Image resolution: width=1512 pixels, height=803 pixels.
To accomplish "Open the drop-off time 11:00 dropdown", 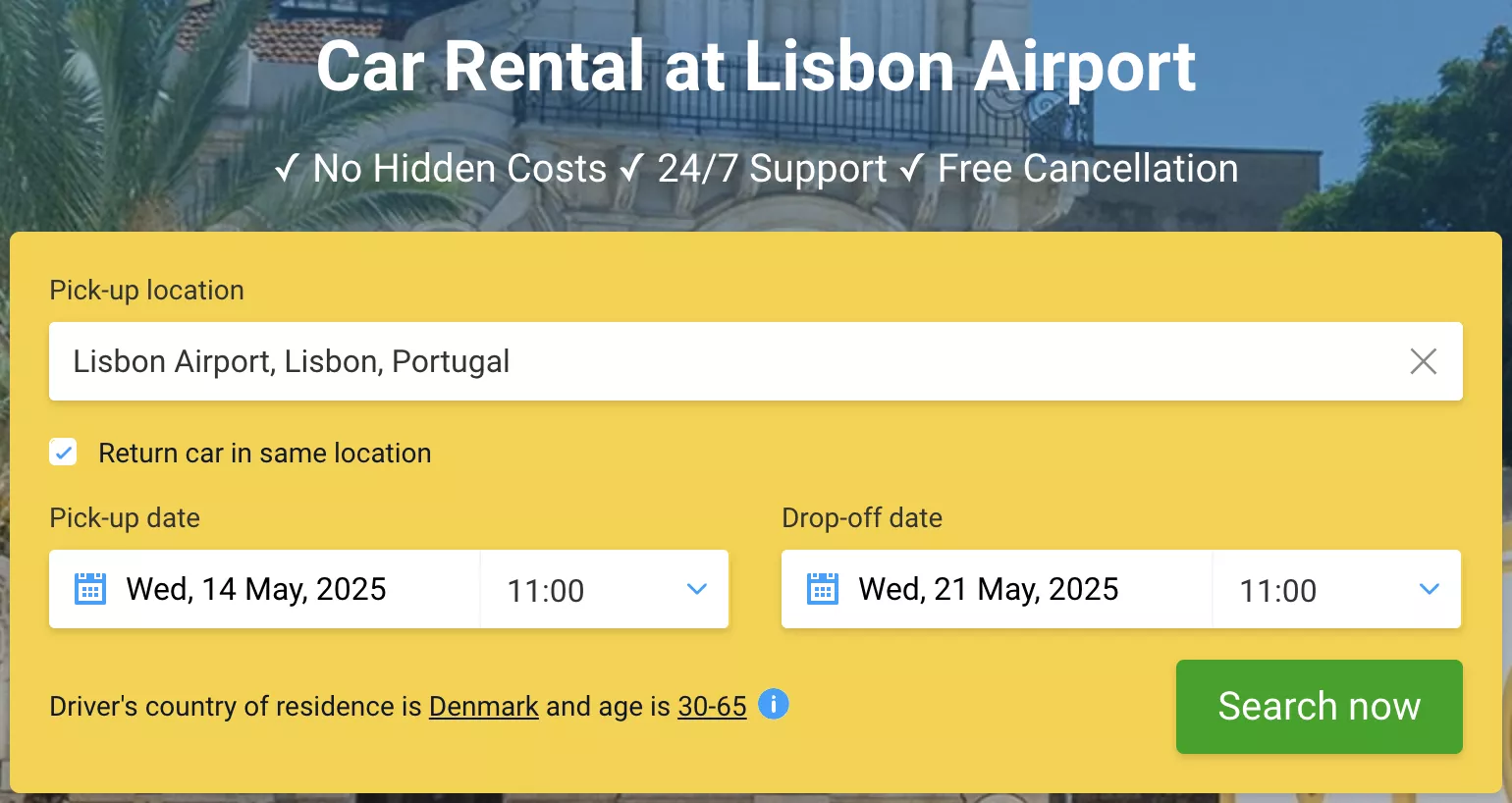I will 1337,589.
